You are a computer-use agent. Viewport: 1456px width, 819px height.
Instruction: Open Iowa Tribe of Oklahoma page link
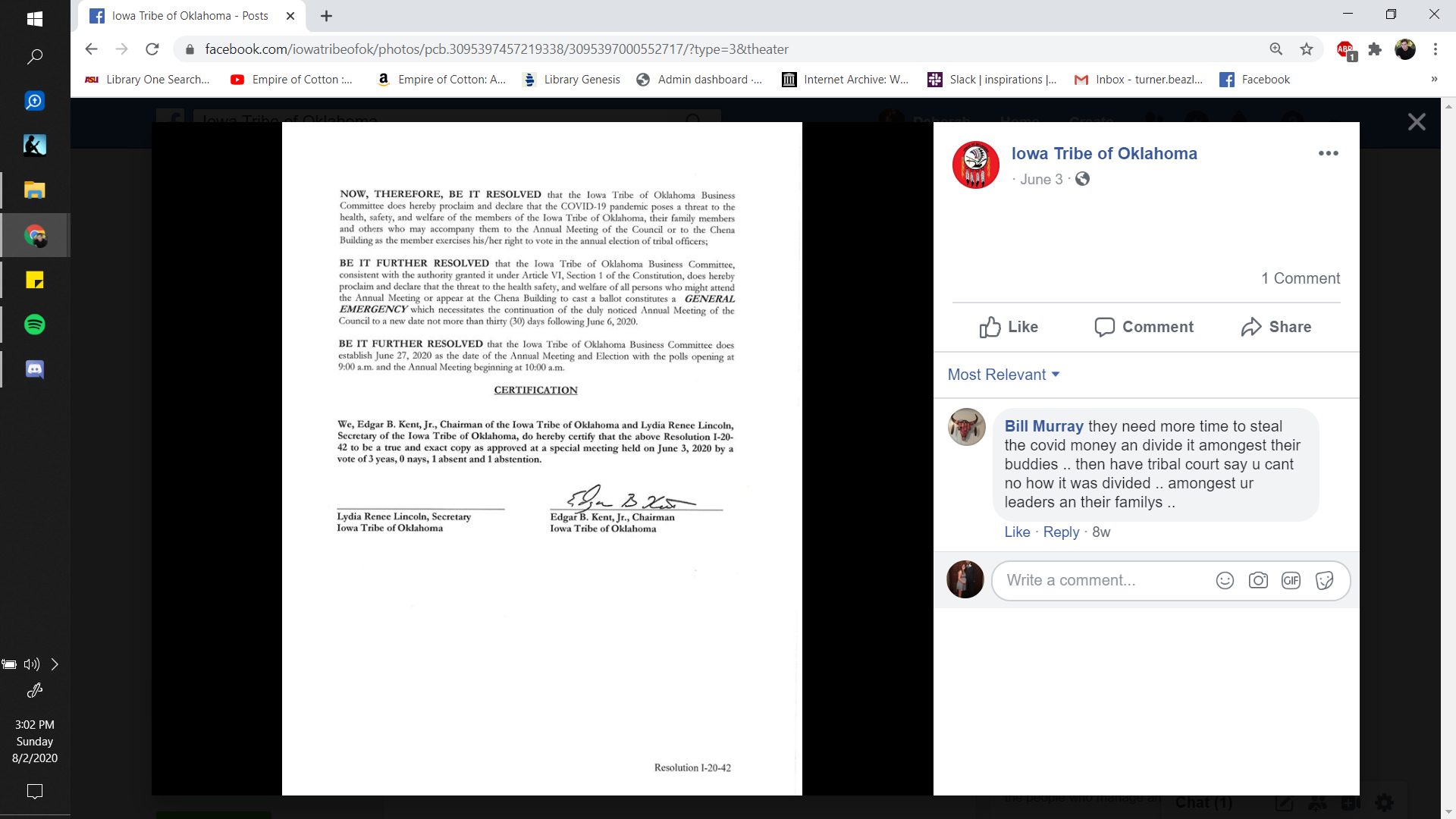tap(1103, 153)
